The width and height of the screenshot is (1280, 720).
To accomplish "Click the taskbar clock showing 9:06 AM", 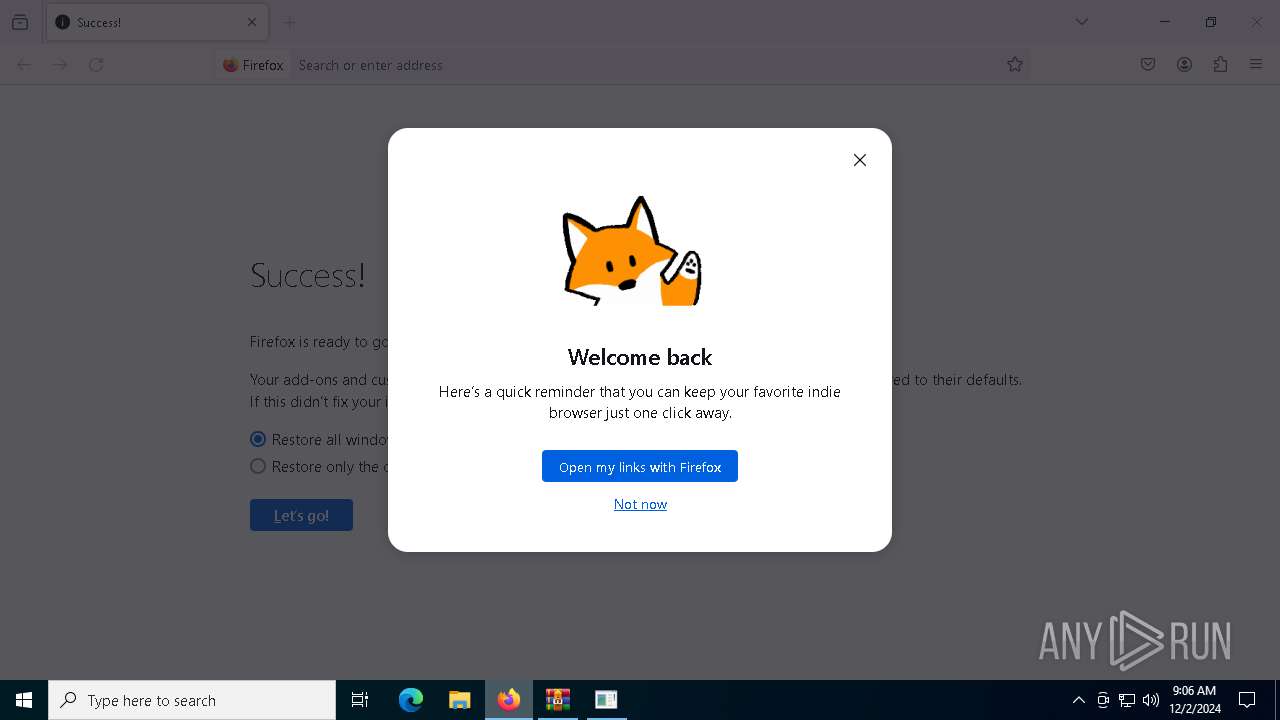I will click(1195, 700).
